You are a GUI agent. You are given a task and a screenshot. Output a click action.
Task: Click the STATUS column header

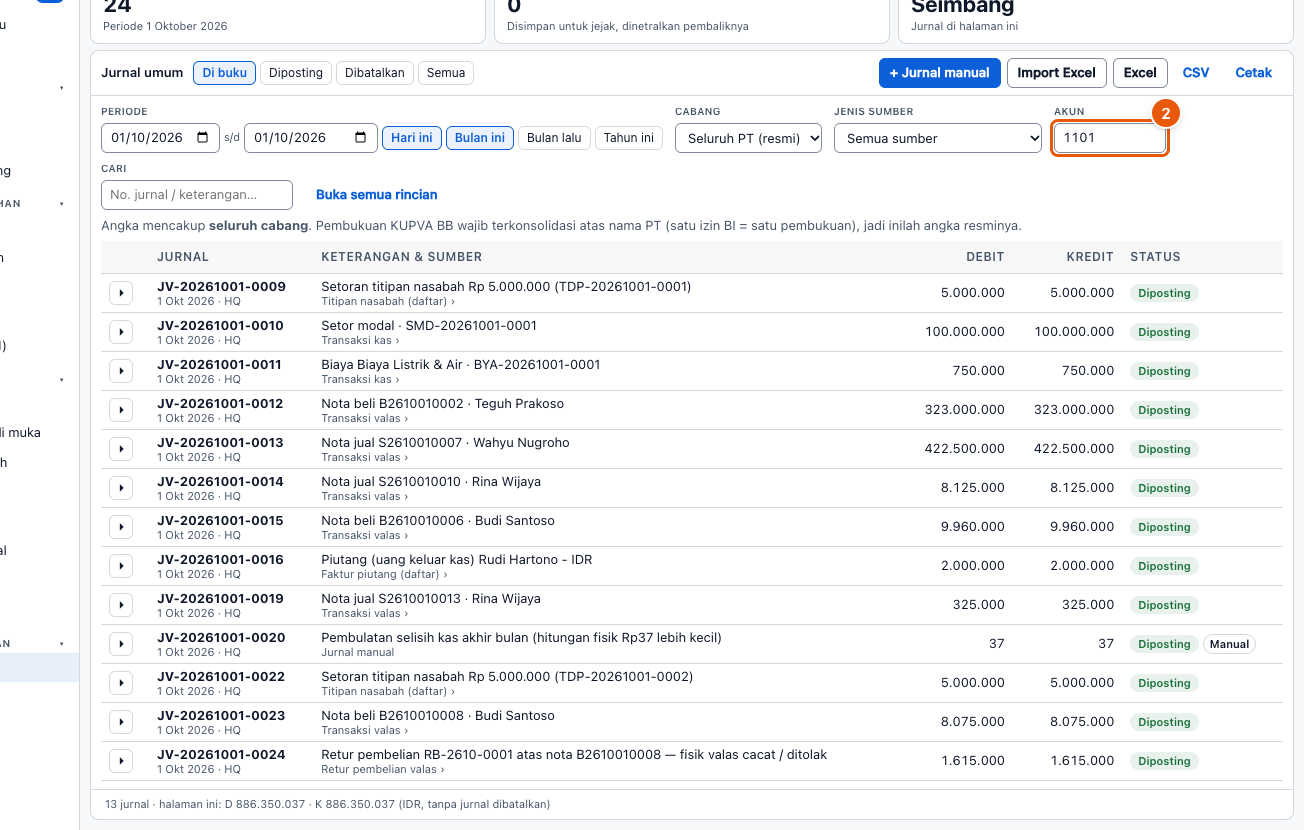coord(1155,257)
